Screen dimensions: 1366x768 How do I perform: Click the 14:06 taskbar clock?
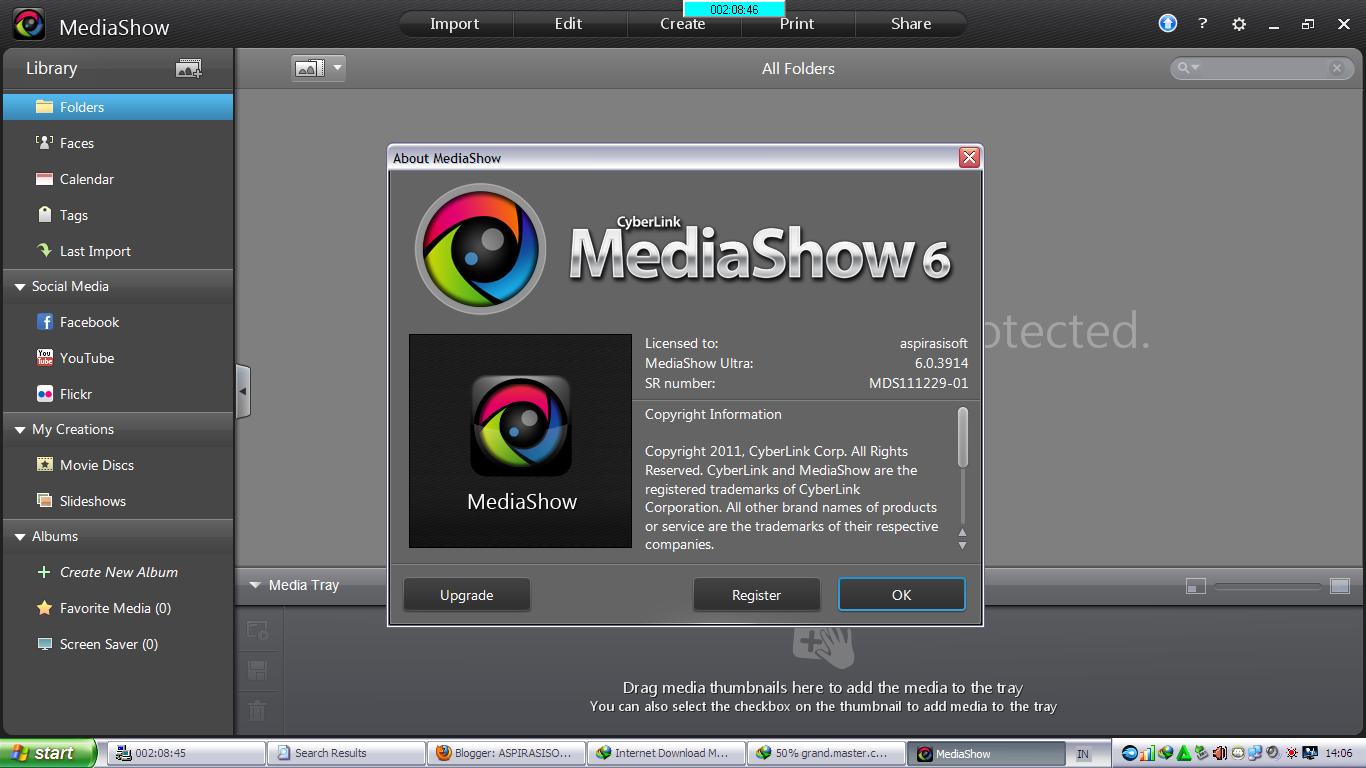pos(1338,753)
